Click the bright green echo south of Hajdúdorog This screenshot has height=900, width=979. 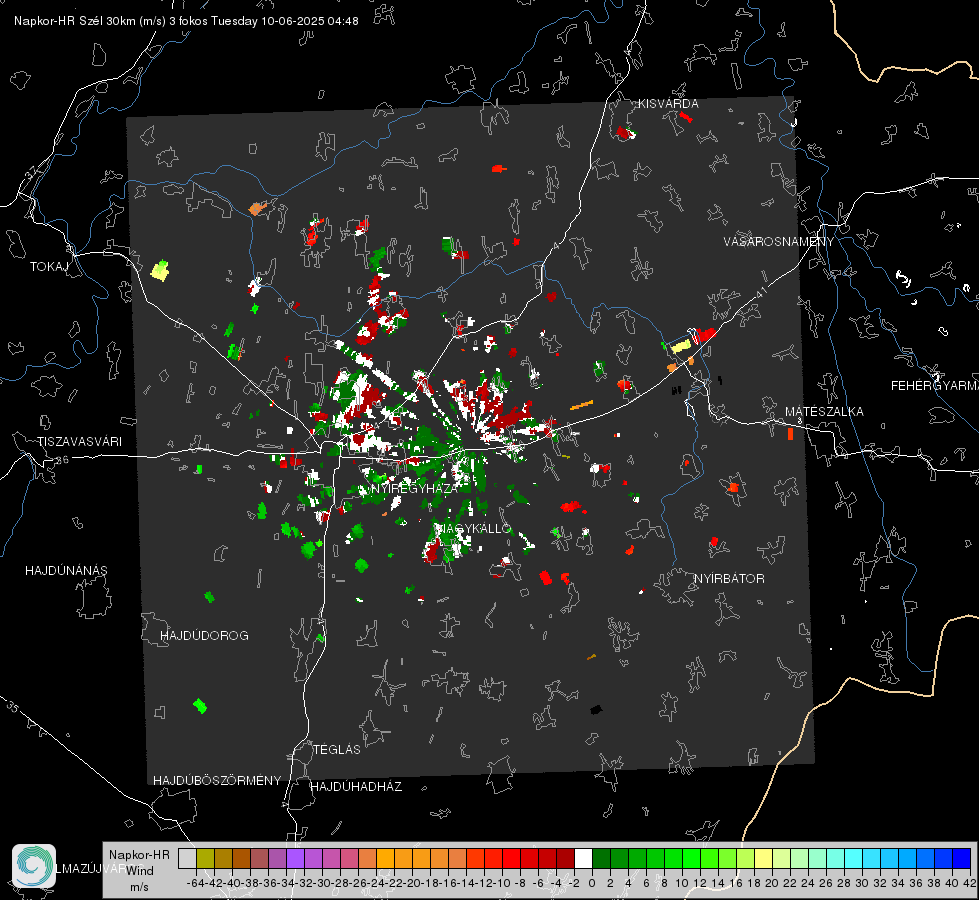pos(200,706)
